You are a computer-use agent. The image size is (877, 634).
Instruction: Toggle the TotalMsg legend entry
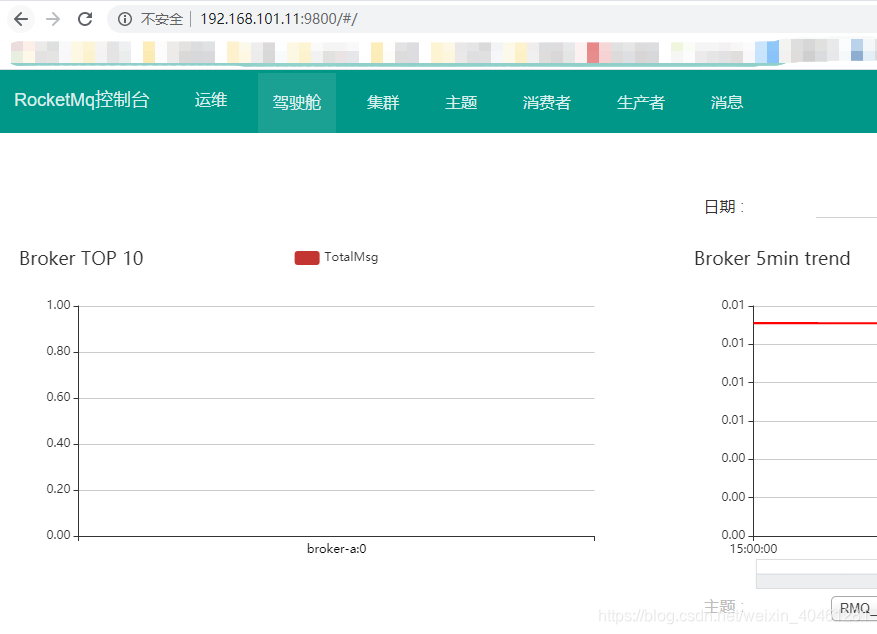click(x=352, y=256)
